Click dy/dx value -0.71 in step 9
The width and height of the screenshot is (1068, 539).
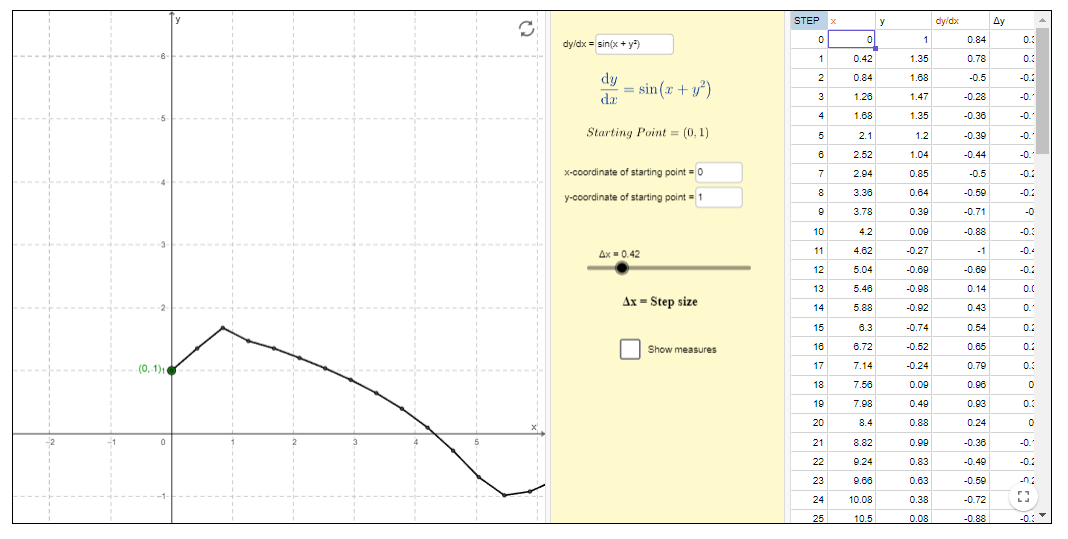click(x=960, y=212)
